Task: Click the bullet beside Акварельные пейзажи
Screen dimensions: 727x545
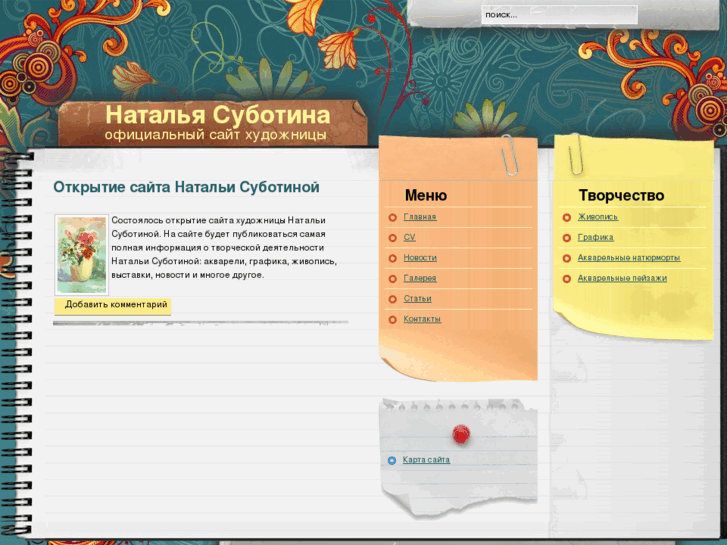Action: point(567,278)
